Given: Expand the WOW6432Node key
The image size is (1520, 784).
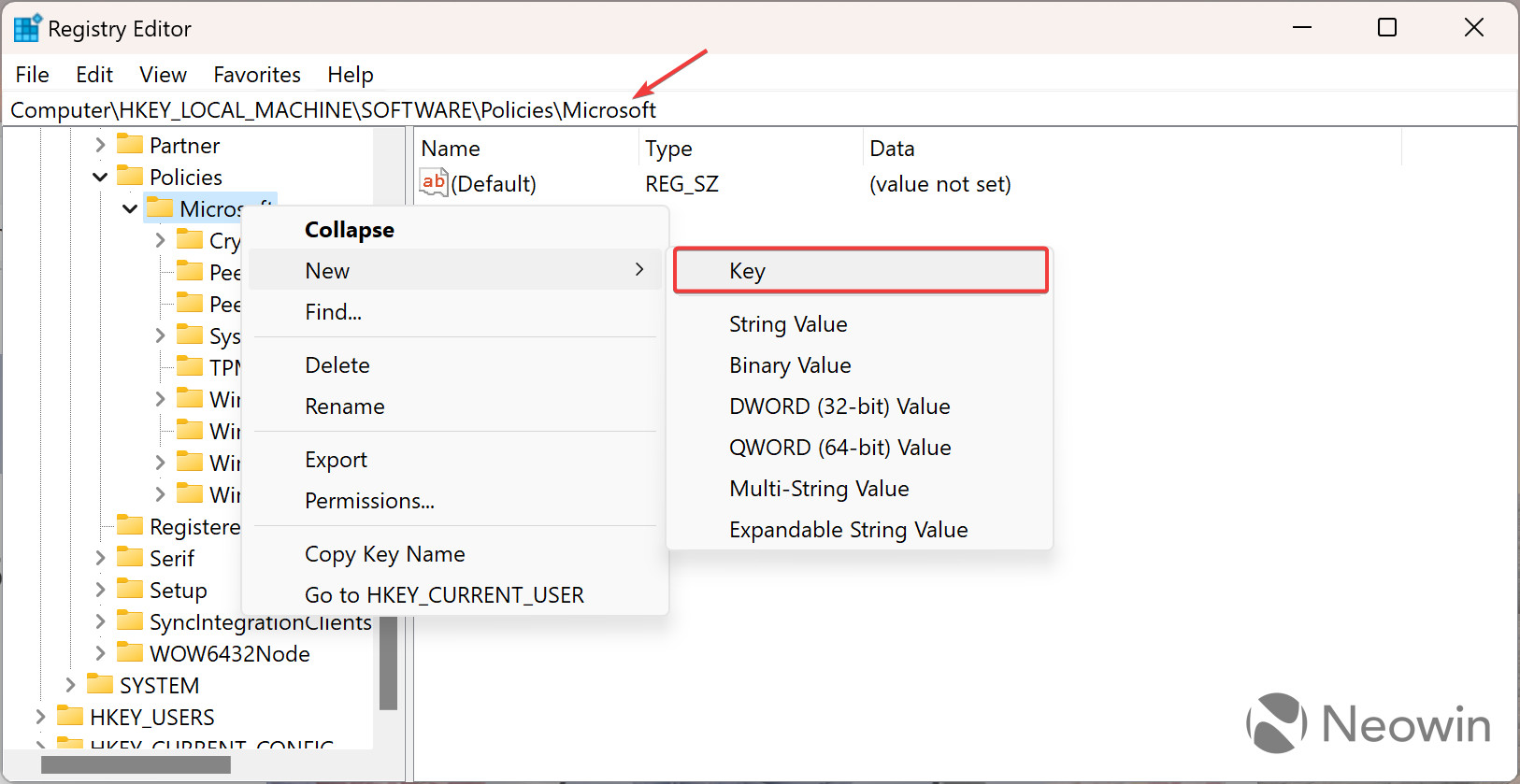Looking at the screenshot, I should coord(100,653).
